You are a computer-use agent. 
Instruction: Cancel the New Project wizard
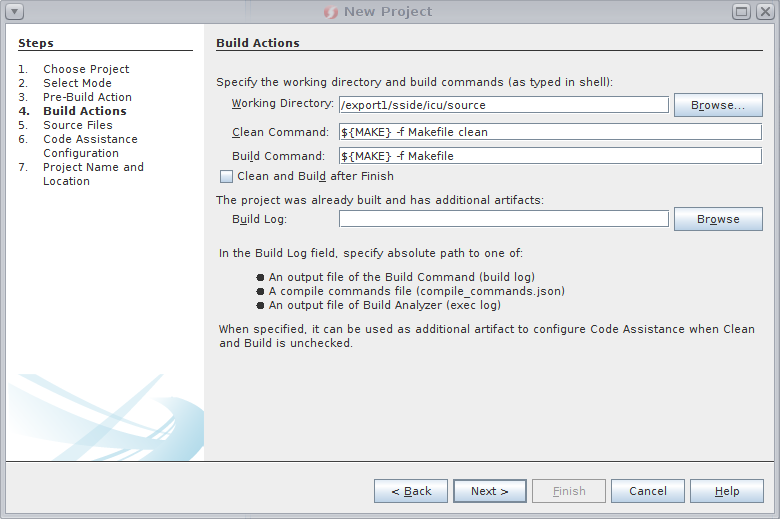648,491
